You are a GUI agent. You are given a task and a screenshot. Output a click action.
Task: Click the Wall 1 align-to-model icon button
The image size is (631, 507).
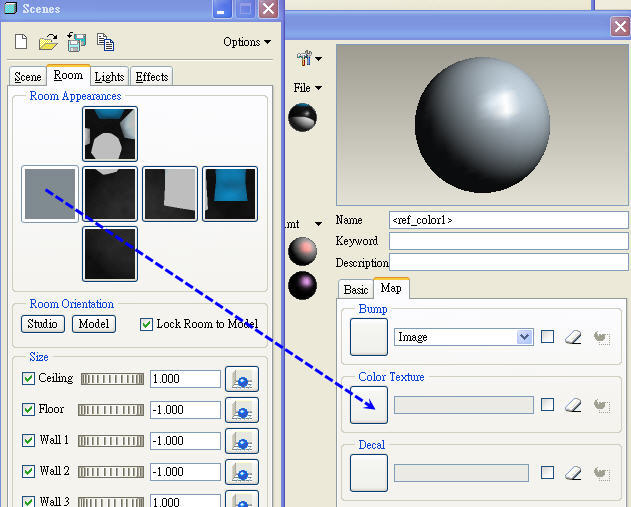click(x=242, y=441)
